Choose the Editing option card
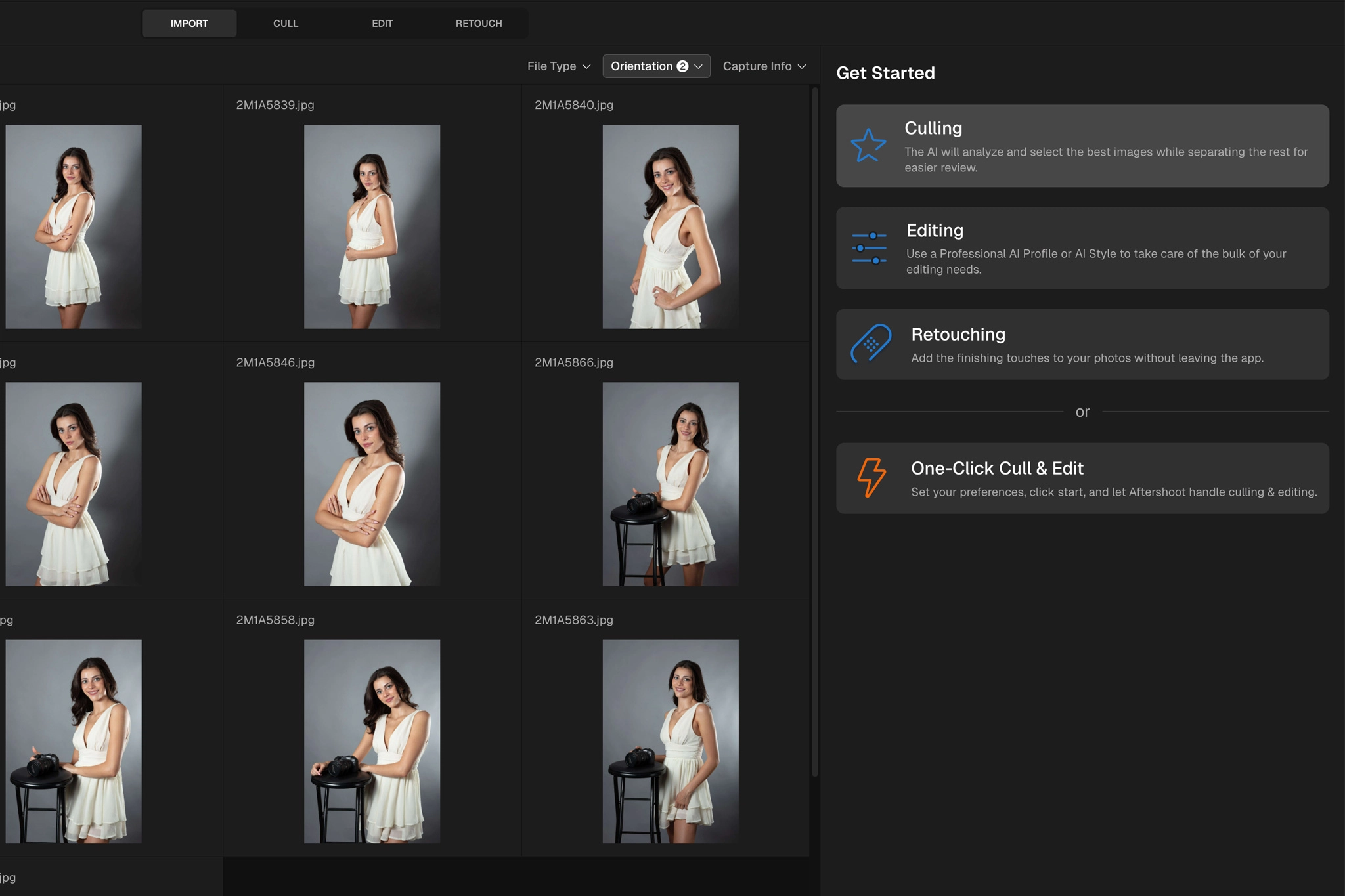 pyautogui.click(x=1082, y=248)
